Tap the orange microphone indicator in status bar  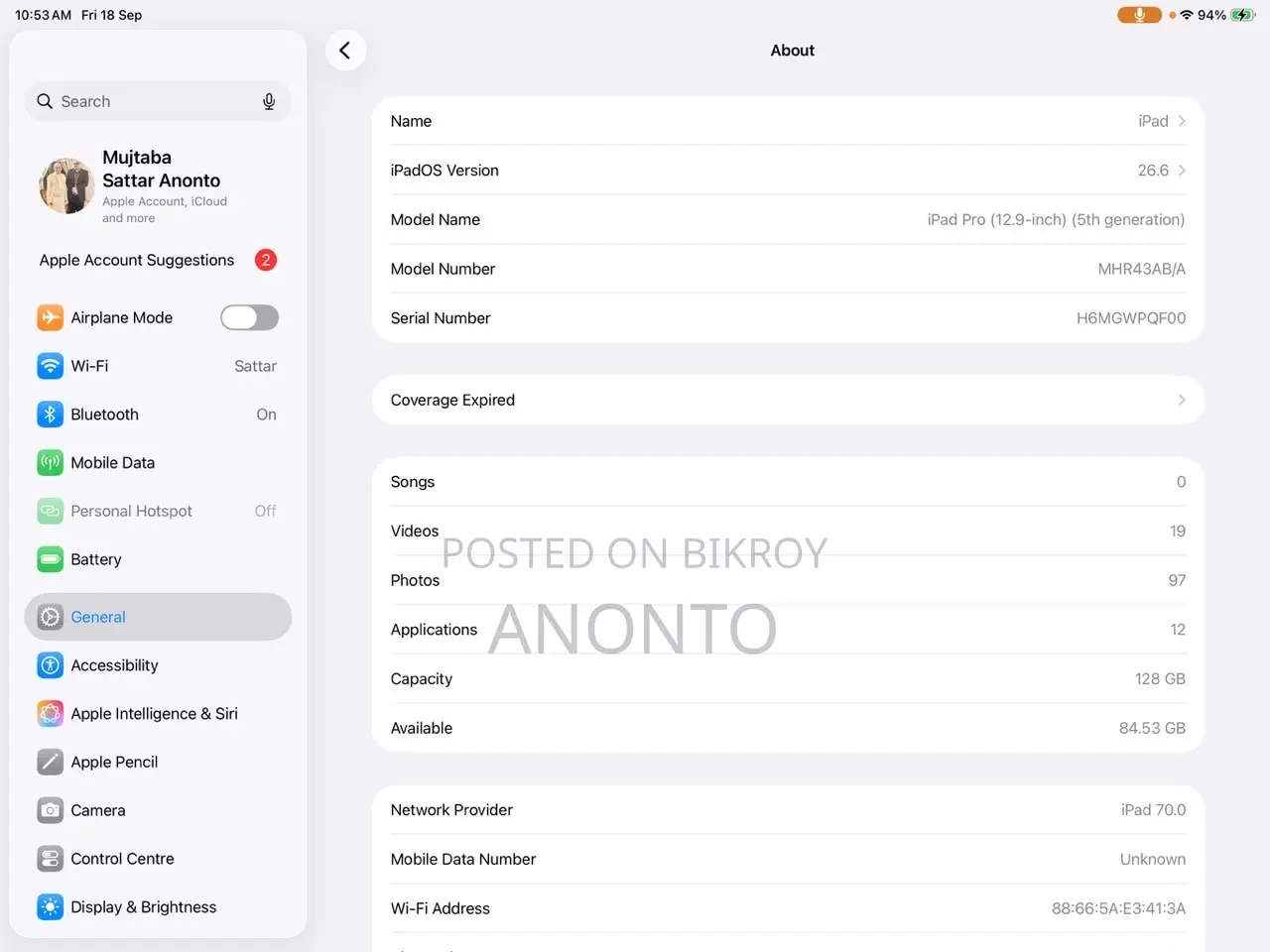[1139, 15]
